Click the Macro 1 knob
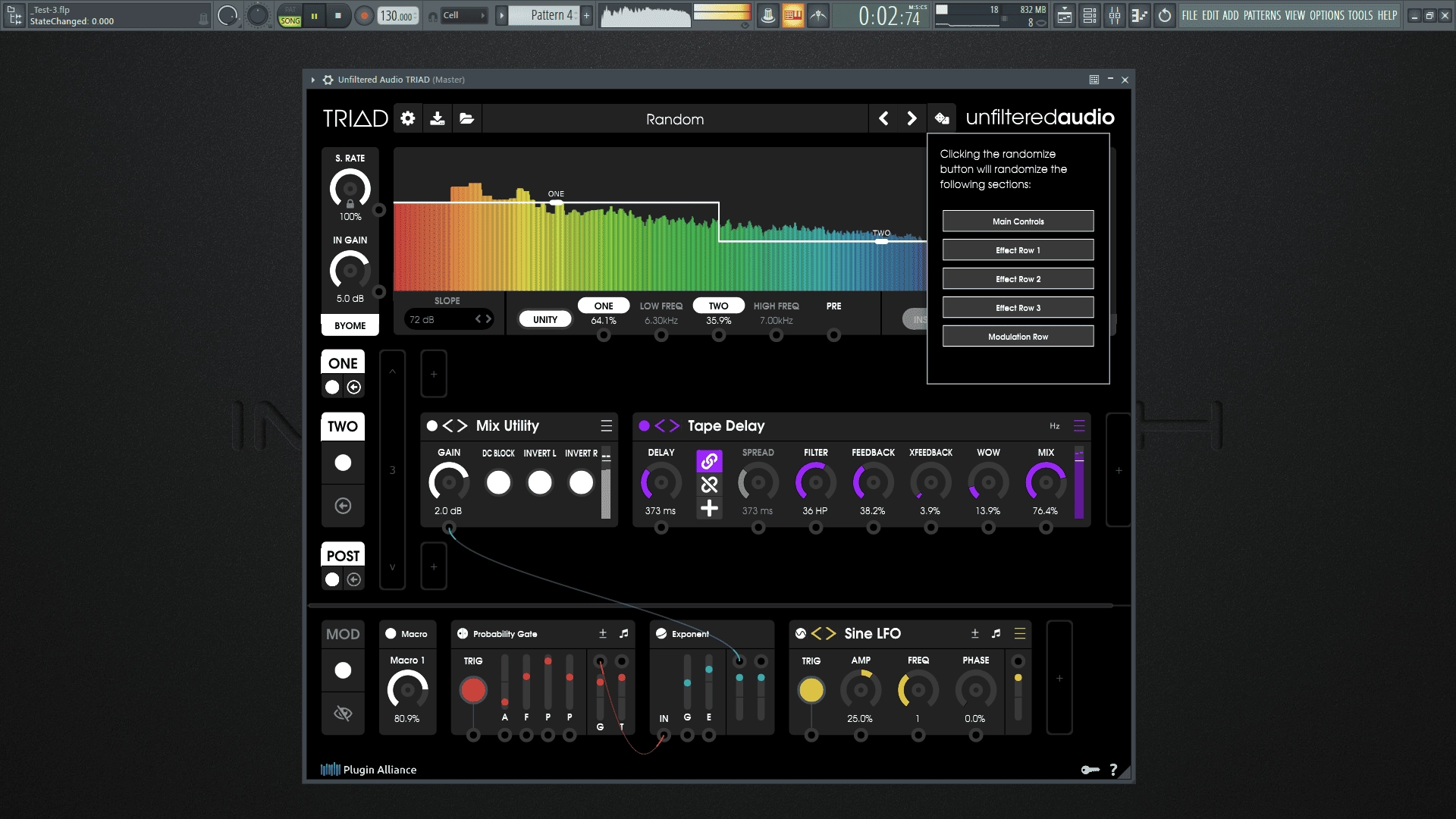1456x819 pixels. coord(407,690)
